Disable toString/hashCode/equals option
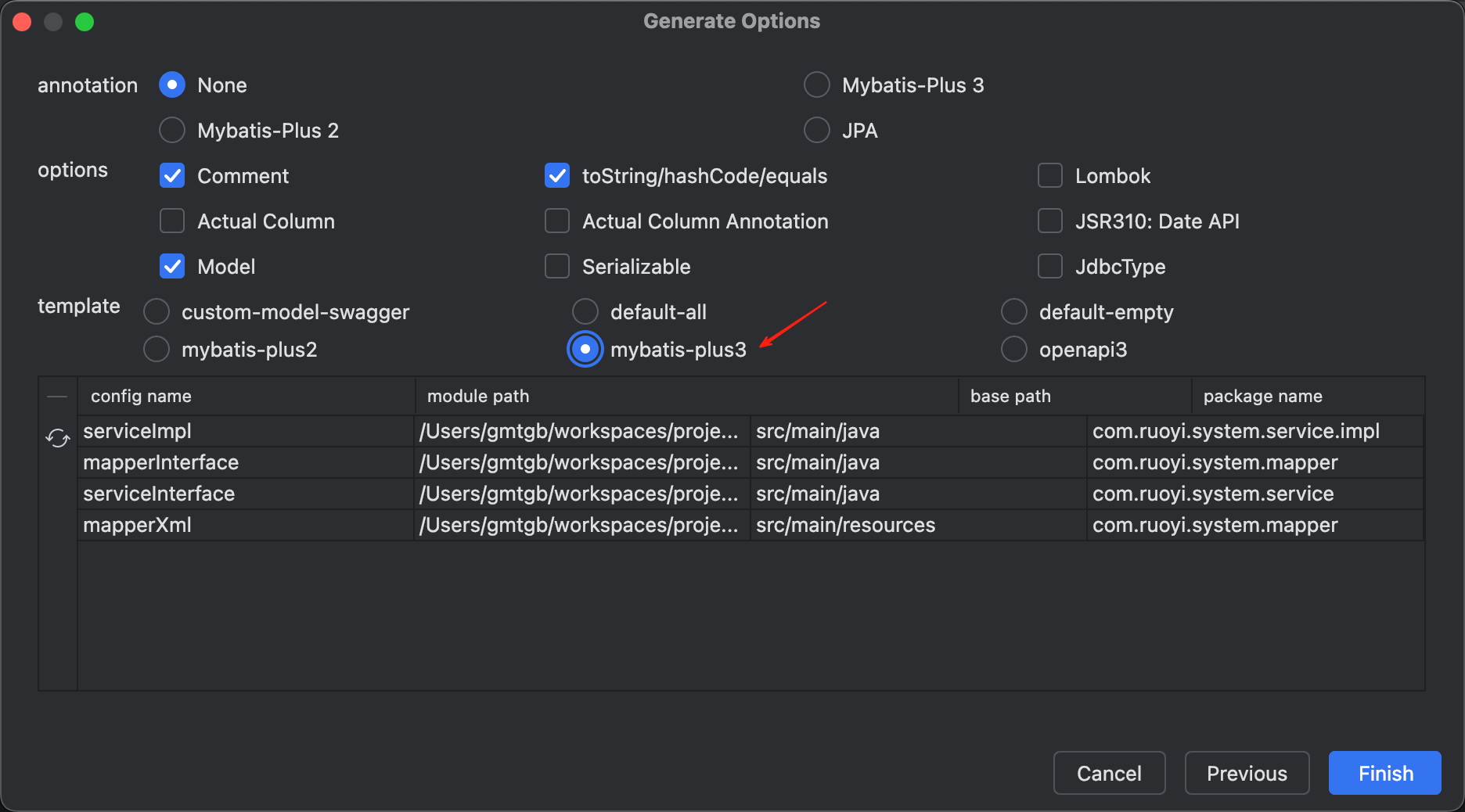The image size is (1465, 812). point(557,176)
